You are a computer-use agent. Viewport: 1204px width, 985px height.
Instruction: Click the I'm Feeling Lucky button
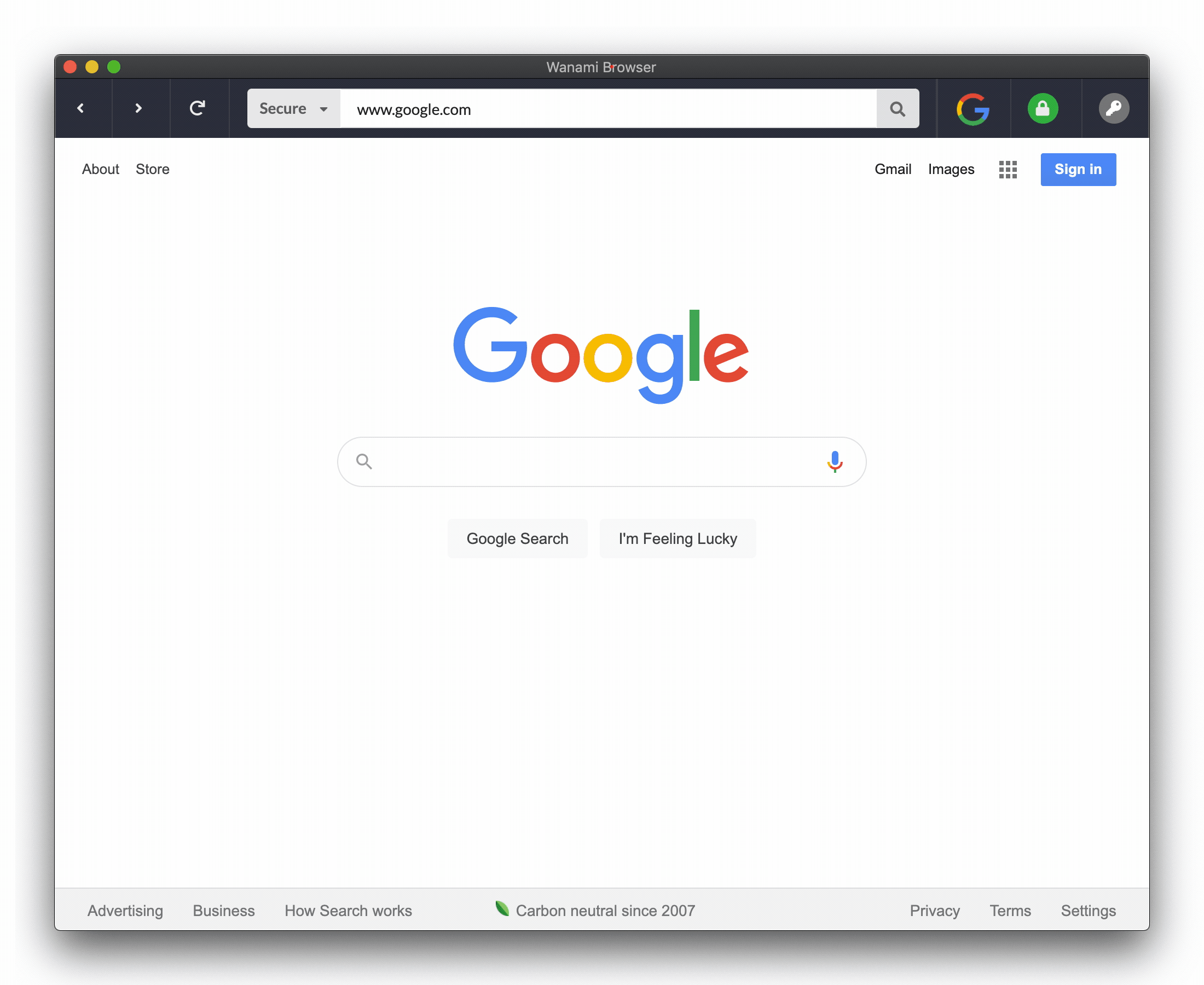[678, 539]
